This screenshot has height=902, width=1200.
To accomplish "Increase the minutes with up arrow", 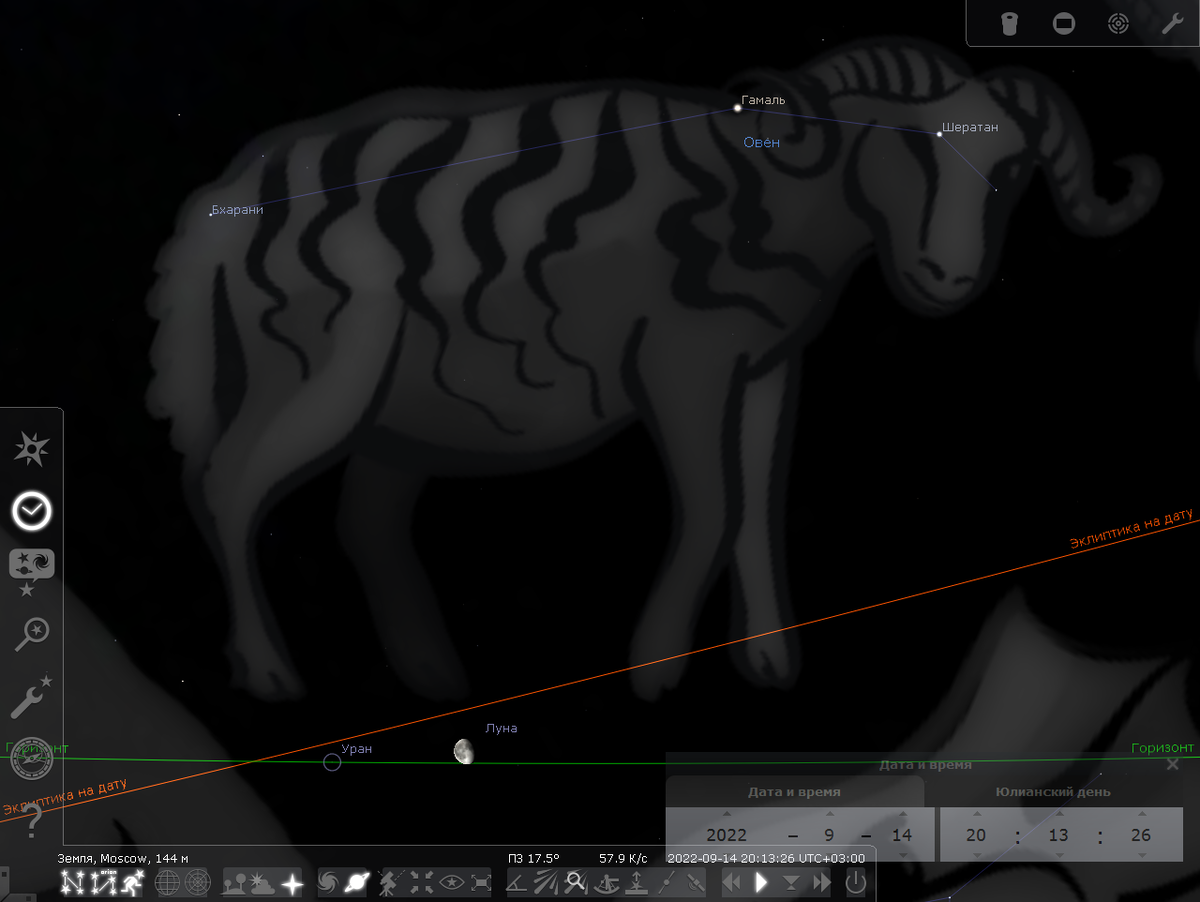I will 1059,814.
